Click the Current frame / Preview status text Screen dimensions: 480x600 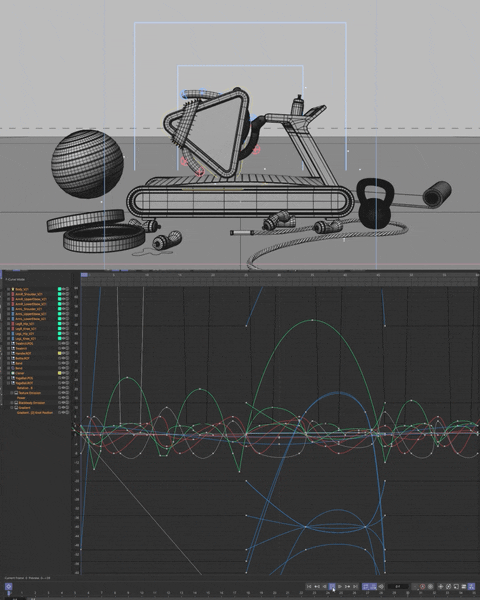coord(27,578)
